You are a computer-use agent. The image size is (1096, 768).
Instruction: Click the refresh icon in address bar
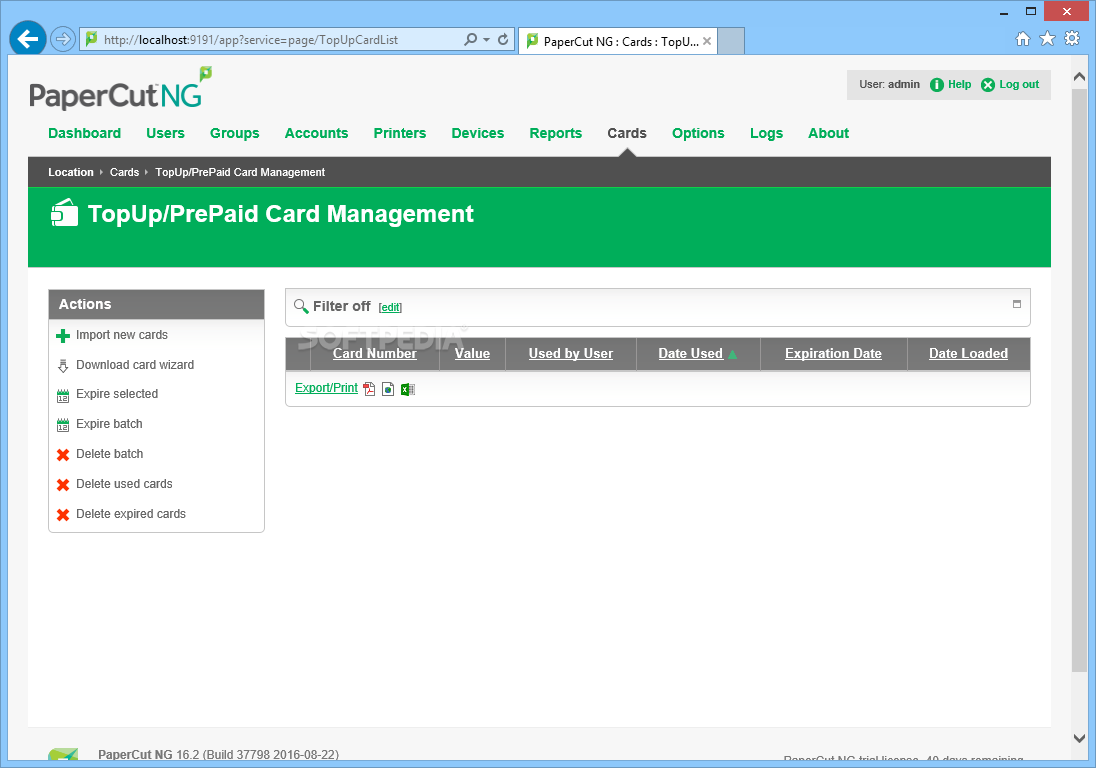[x=503, y=39]
